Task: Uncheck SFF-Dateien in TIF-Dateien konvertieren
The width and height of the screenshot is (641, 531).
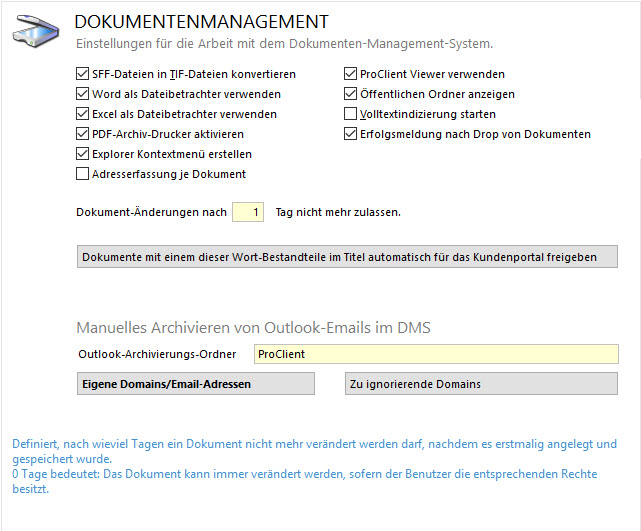Action: click(83, 74)
